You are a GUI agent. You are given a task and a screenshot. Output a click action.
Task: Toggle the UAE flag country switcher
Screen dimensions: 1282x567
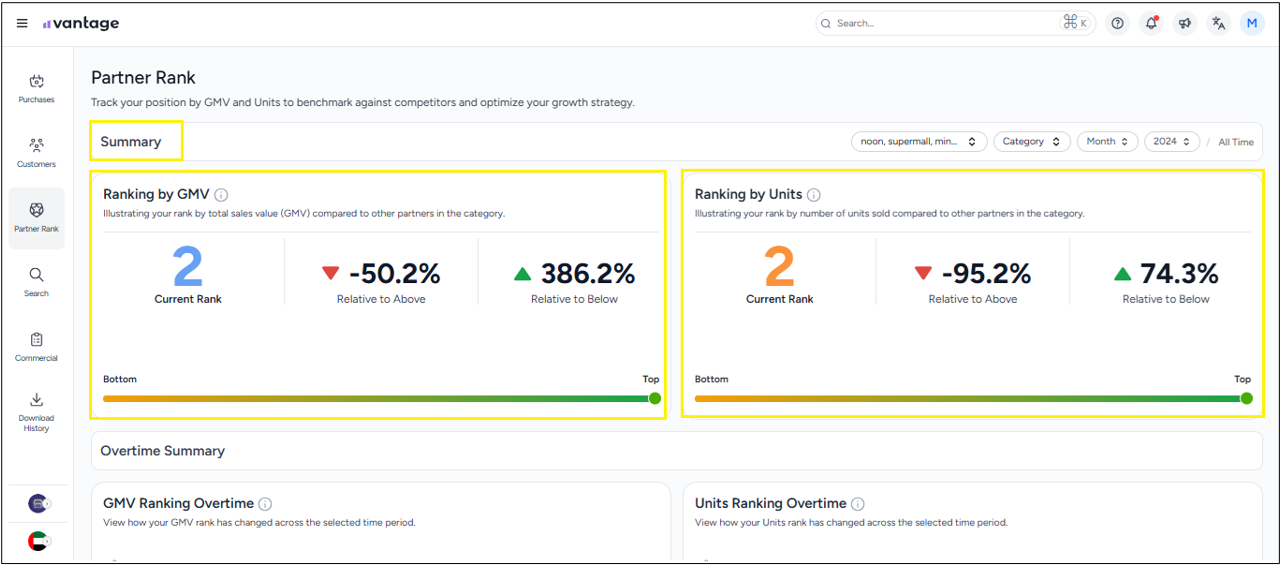(x=38, y=541)
